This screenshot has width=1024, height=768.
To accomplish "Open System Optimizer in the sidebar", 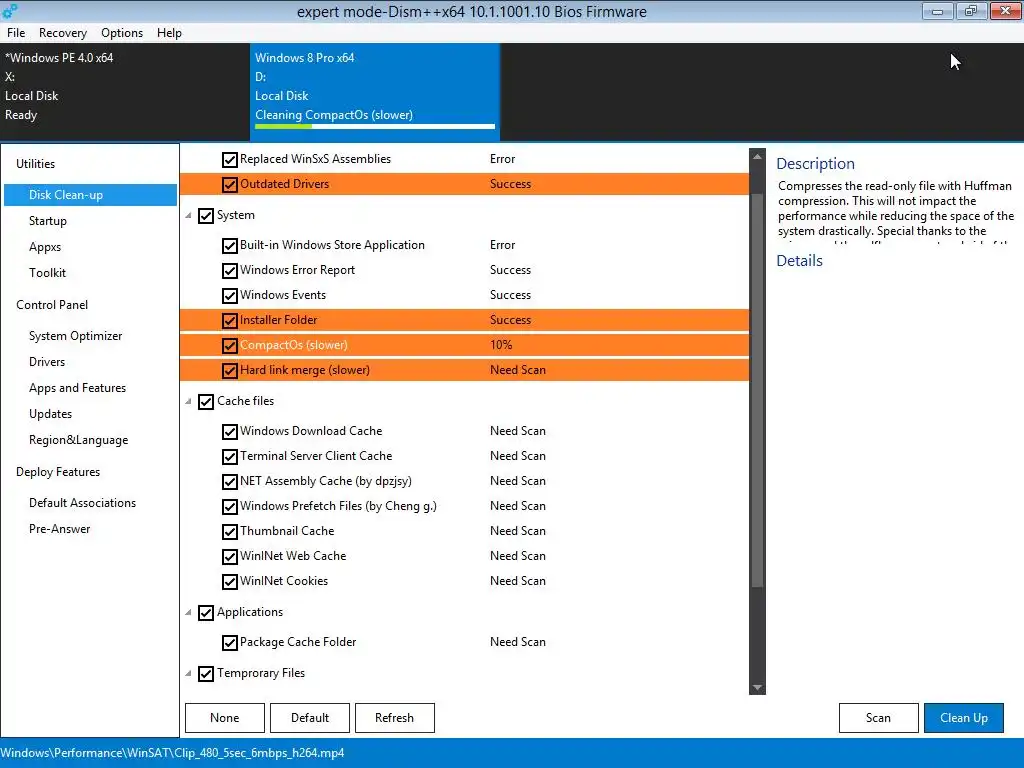I will [76, 336].
